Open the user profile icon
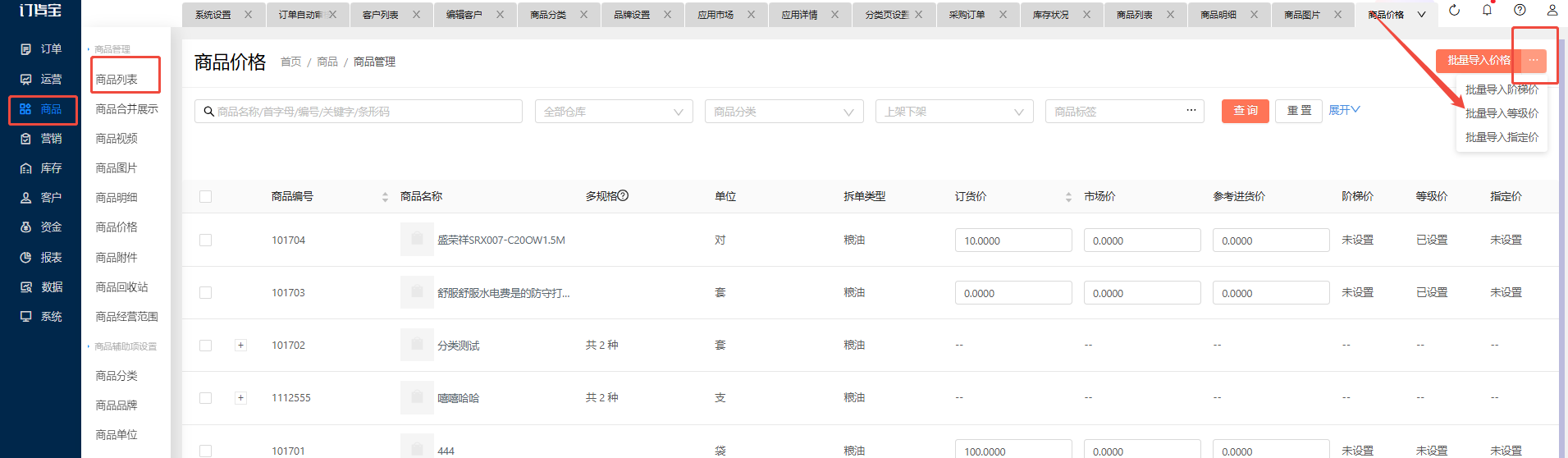Image resolution: width=1568 pixels, height=458 pixels. click(x=1552, y=11)
